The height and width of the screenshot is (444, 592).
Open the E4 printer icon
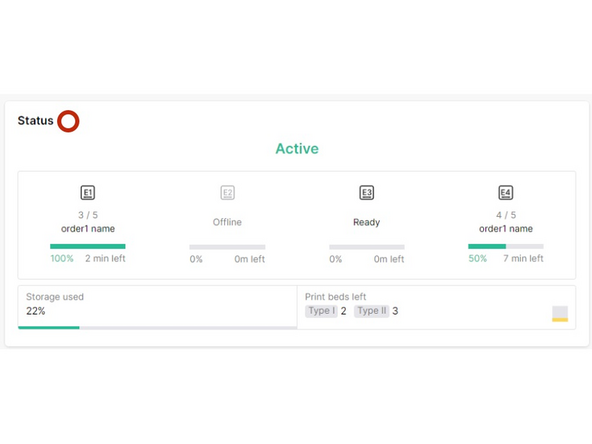pyautogui.click(x=506, y=193)
